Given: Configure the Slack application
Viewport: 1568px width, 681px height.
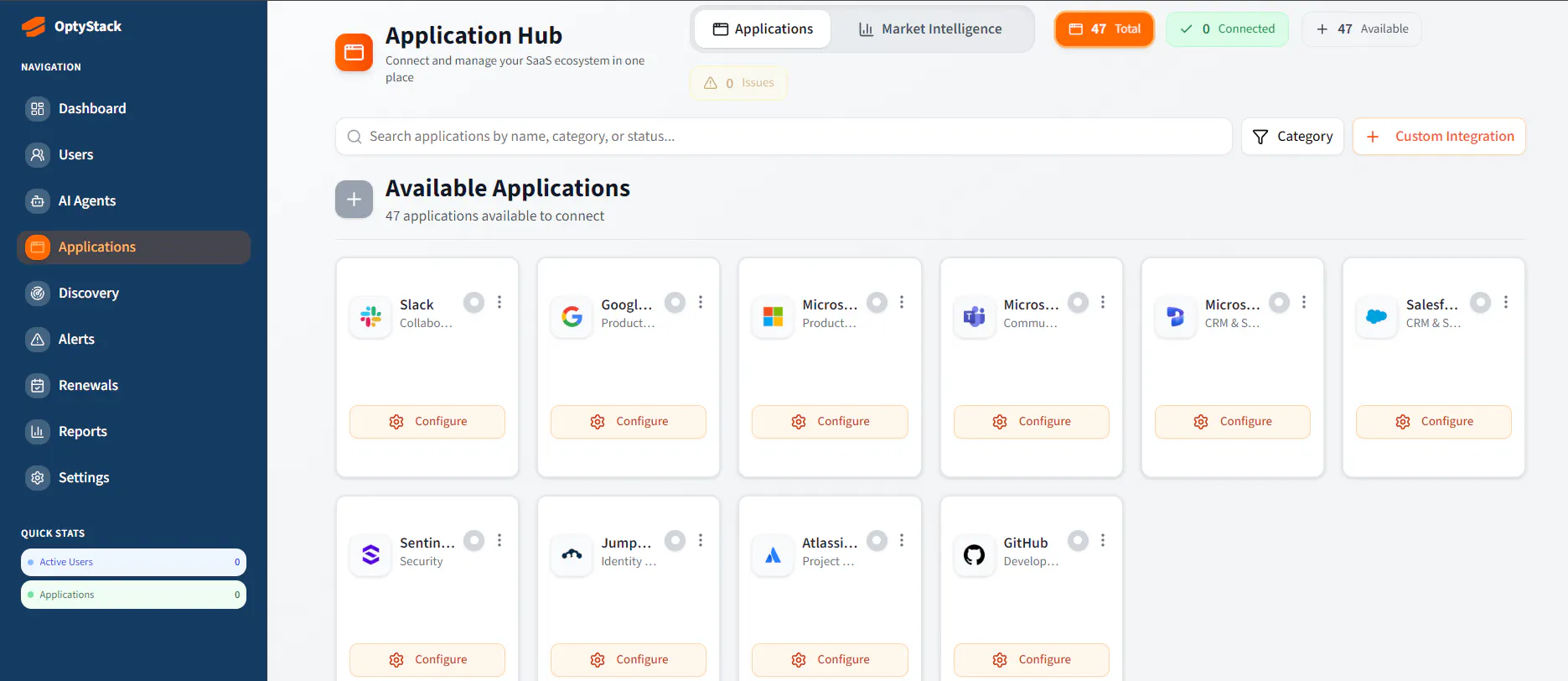Looking at the screenshot, I should pyautogui.click(x=427, y=422).
